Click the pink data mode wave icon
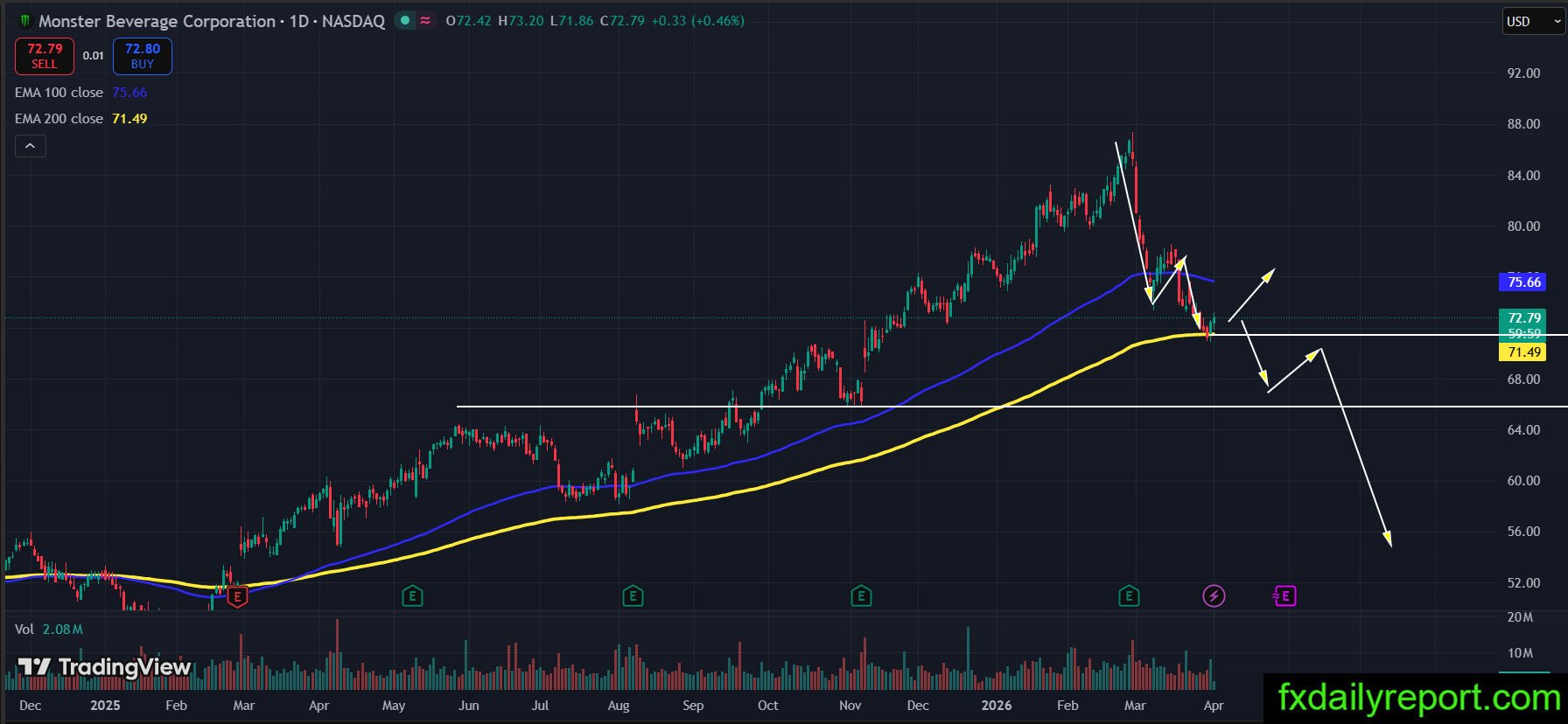The height and width of the screenshot is (724, 1568). (425, 21)
